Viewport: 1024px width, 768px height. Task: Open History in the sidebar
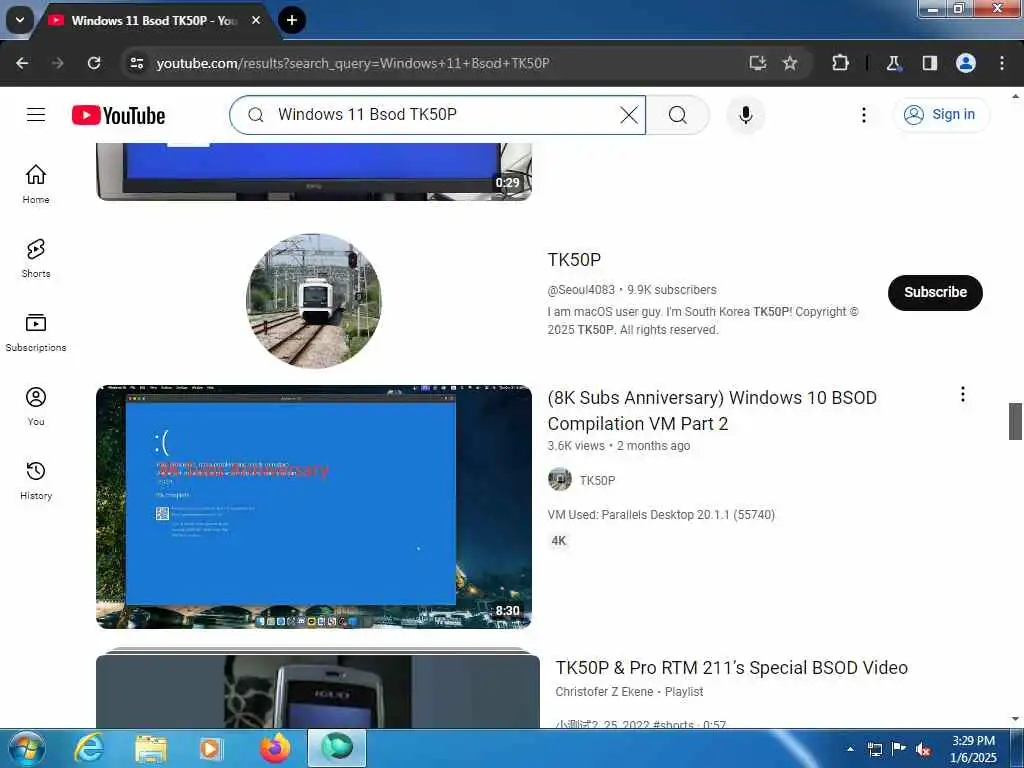[x=36, y=480]
